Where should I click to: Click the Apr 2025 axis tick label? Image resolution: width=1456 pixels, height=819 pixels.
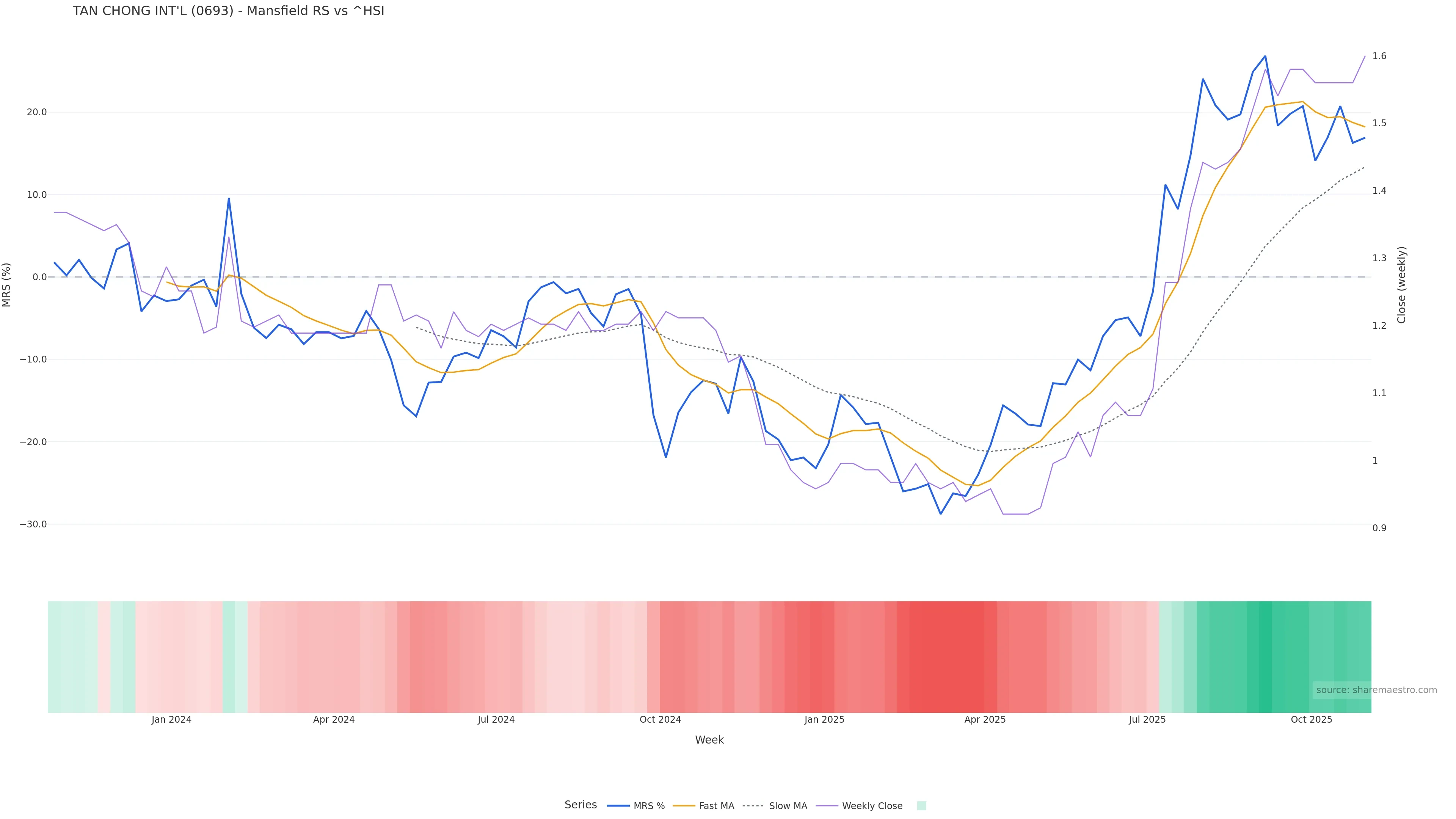[985, 720]
